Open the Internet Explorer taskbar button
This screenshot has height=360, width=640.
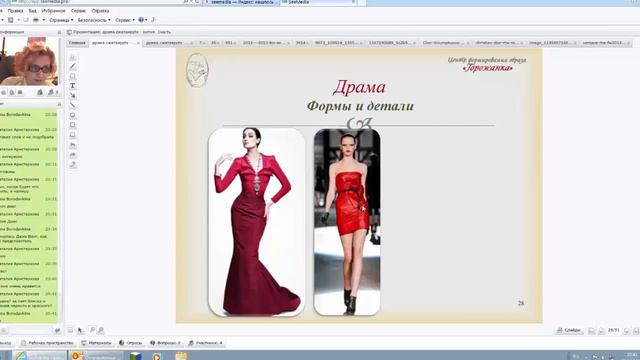39,356
